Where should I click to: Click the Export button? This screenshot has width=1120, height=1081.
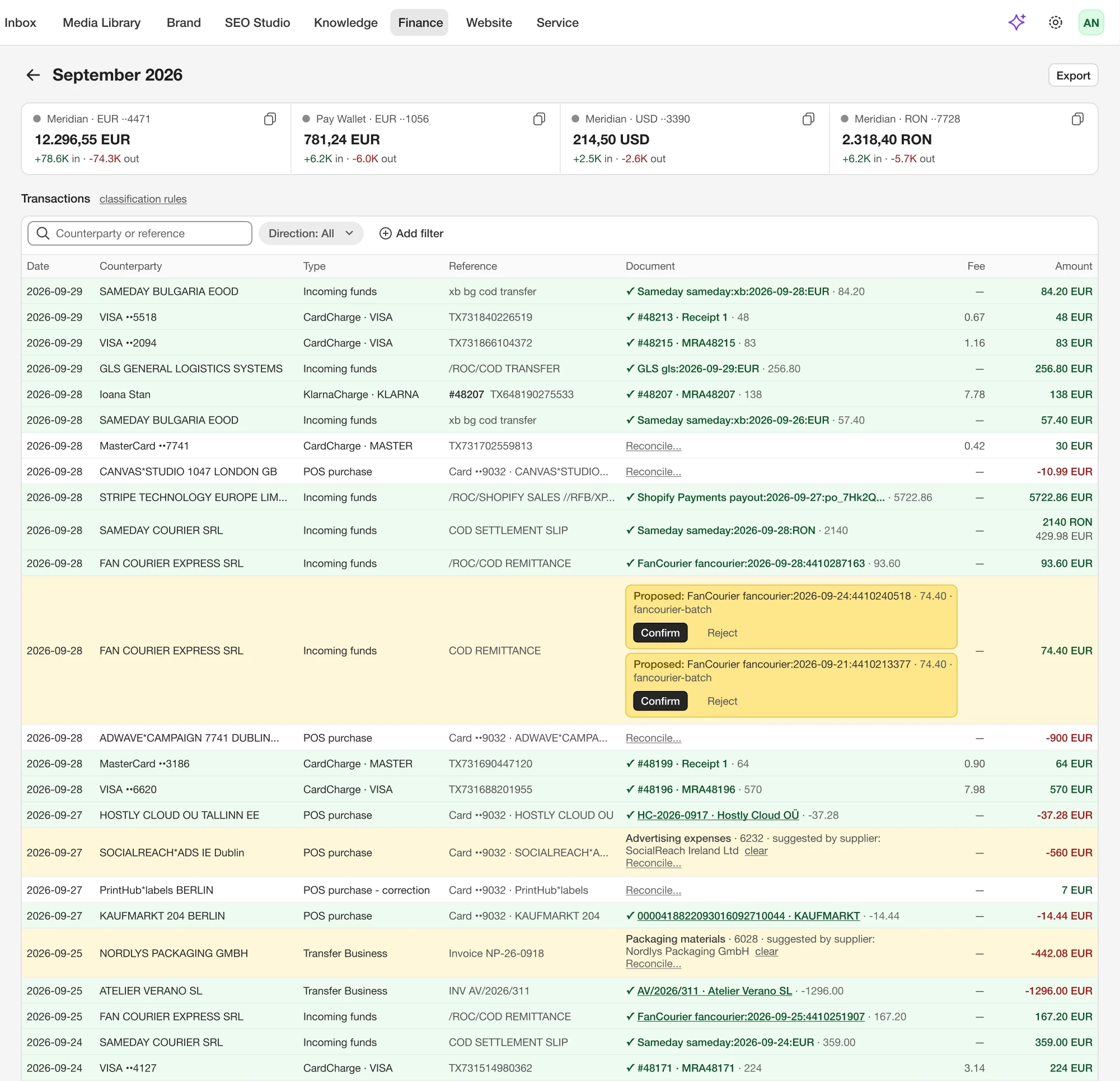coord(1072,76)
